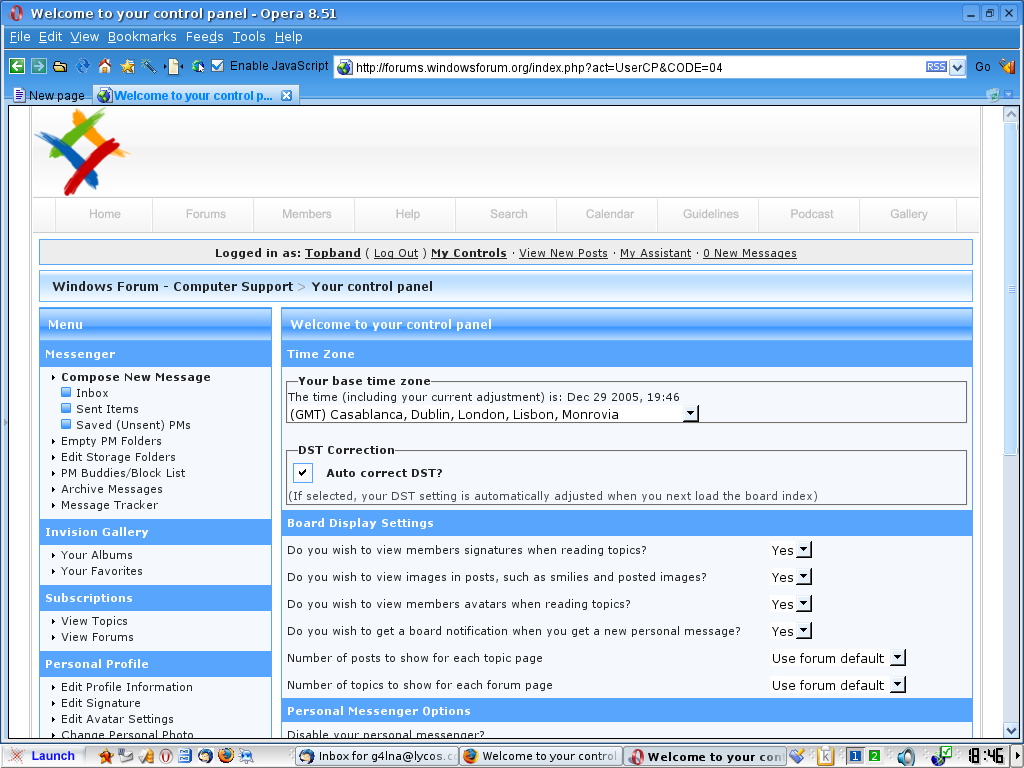The image size is (1024, 768).
Task: Click the icon right of the Go button
Action: pyautogui.click(x=1006, y=66)
